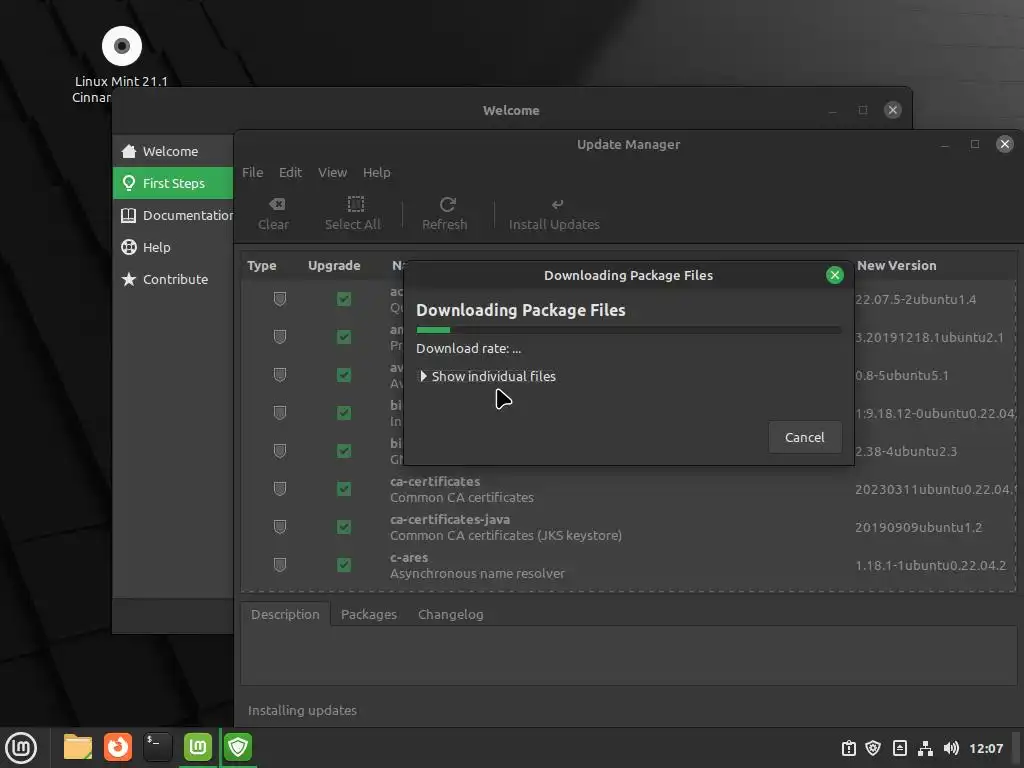Open the View menu
Image resolution: width=1024 pixels, height=768 pixels.
point(332,172)
